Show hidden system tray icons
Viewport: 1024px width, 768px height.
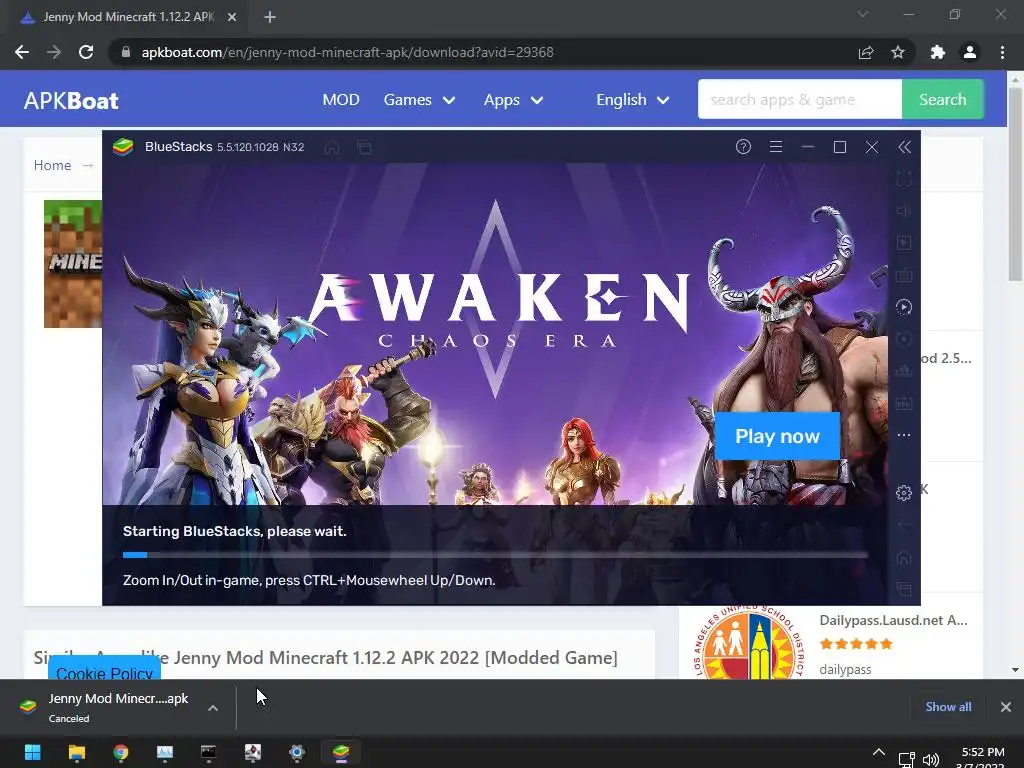[x=879, y=752]
